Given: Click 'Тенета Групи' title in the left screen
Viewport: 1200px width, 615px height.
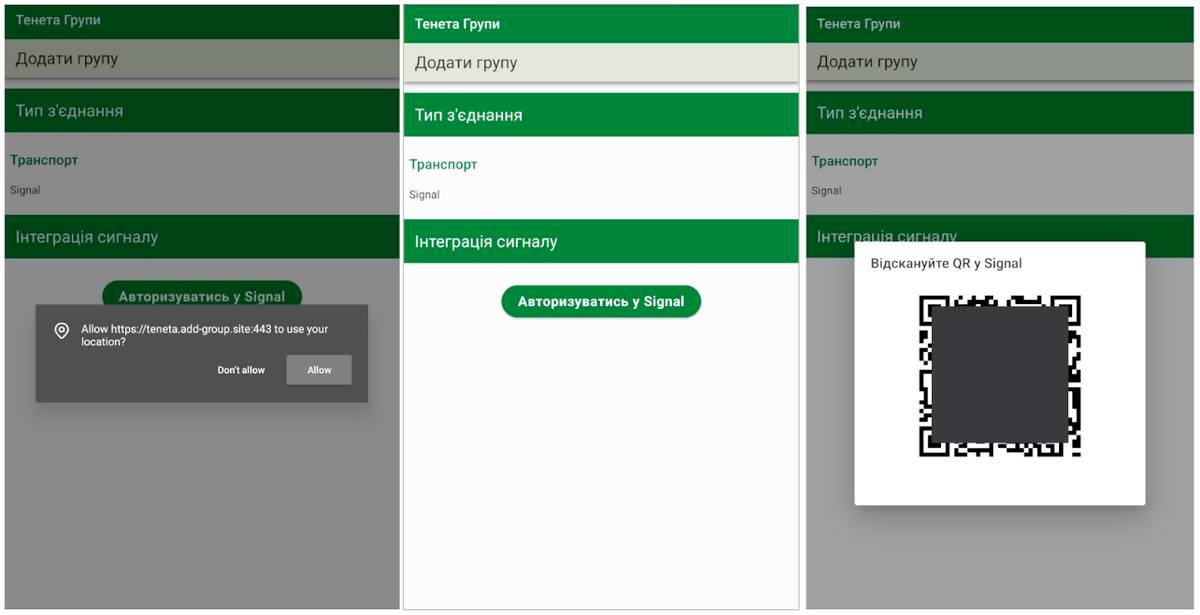Looking at the screenshot, I should click(x=58, y=20).
